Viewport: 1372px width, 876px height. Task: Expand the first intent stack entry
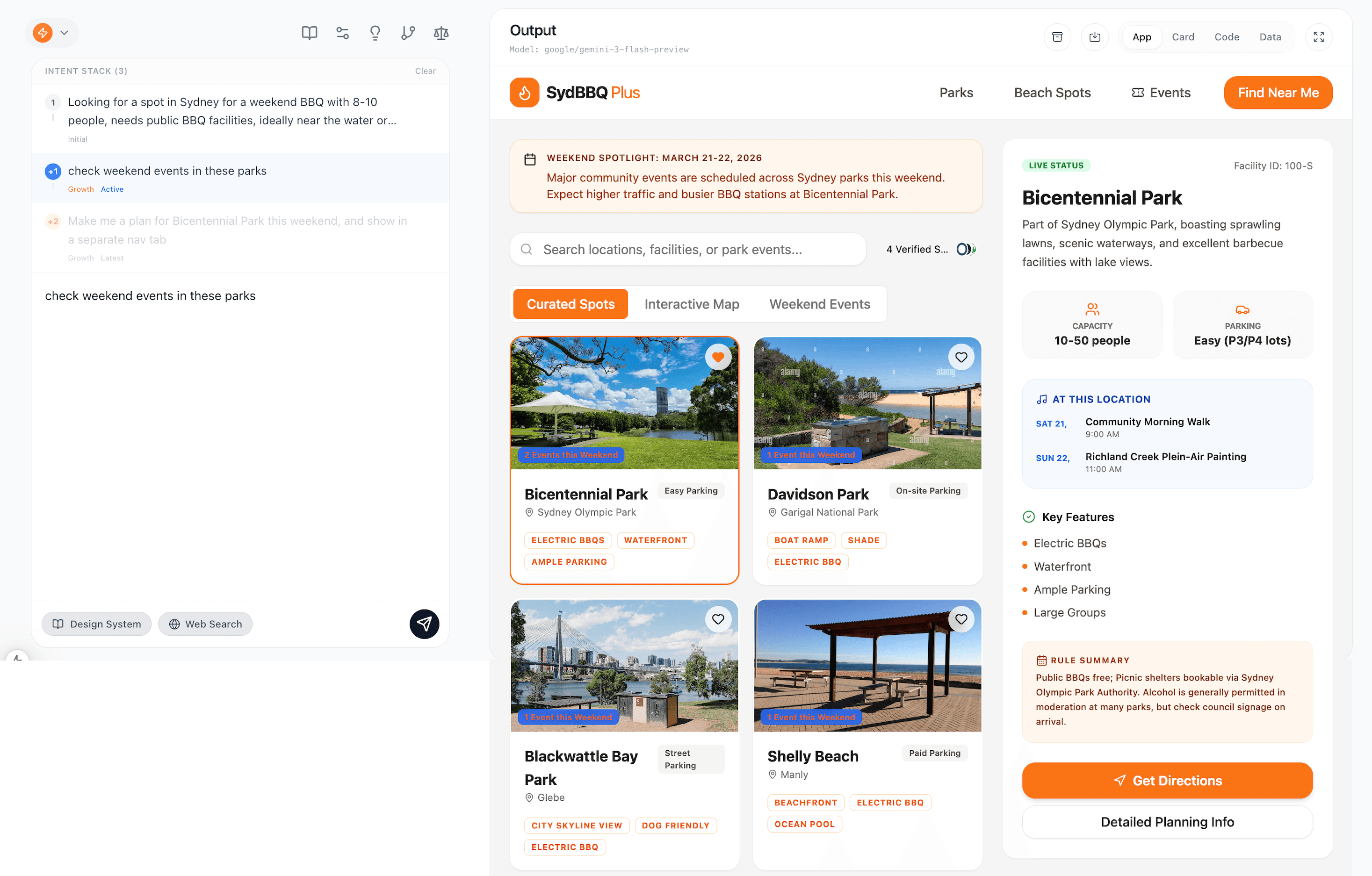[x=231, y=111]
